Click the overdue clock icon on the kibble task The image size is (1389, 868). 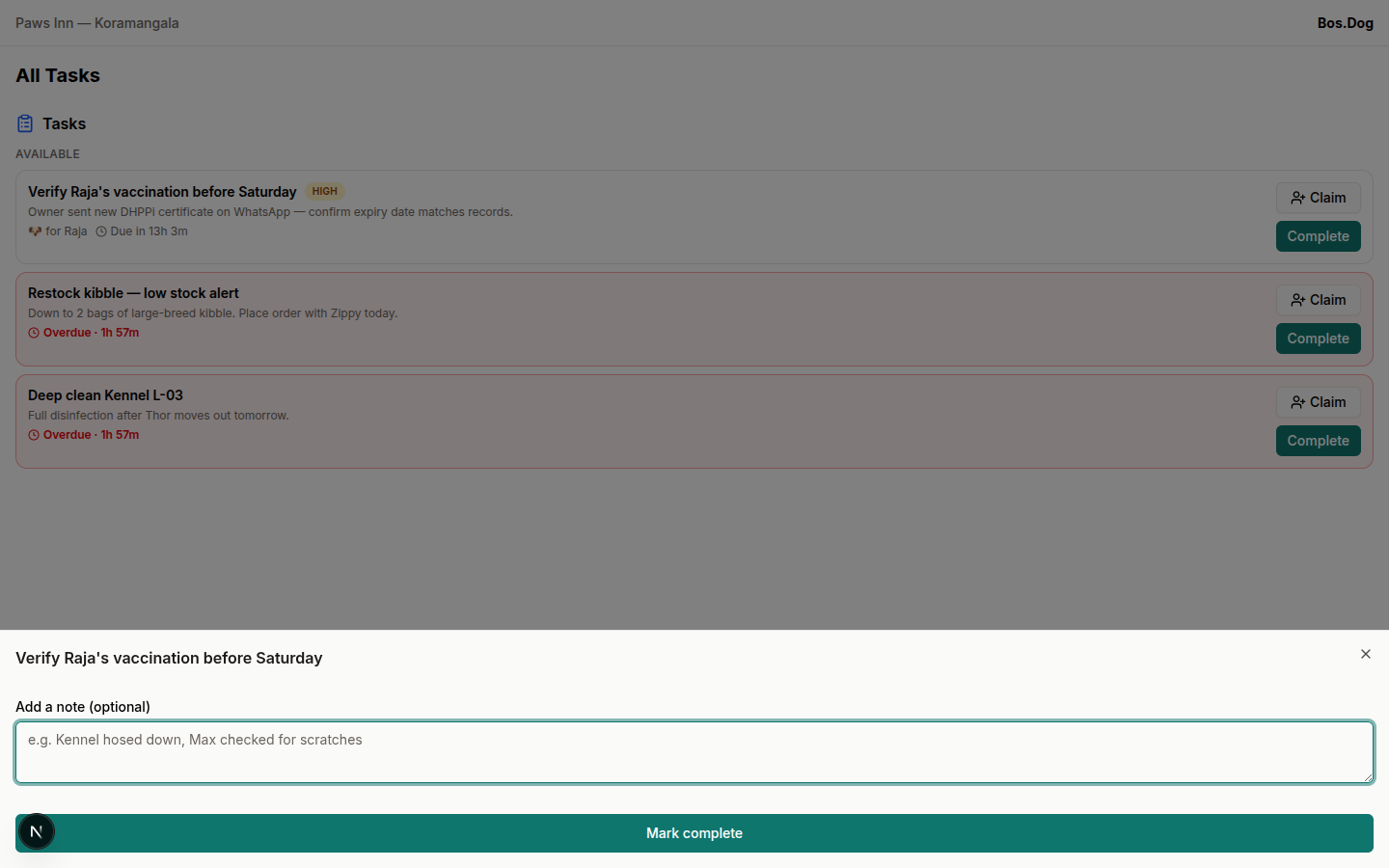coord(34,332)
